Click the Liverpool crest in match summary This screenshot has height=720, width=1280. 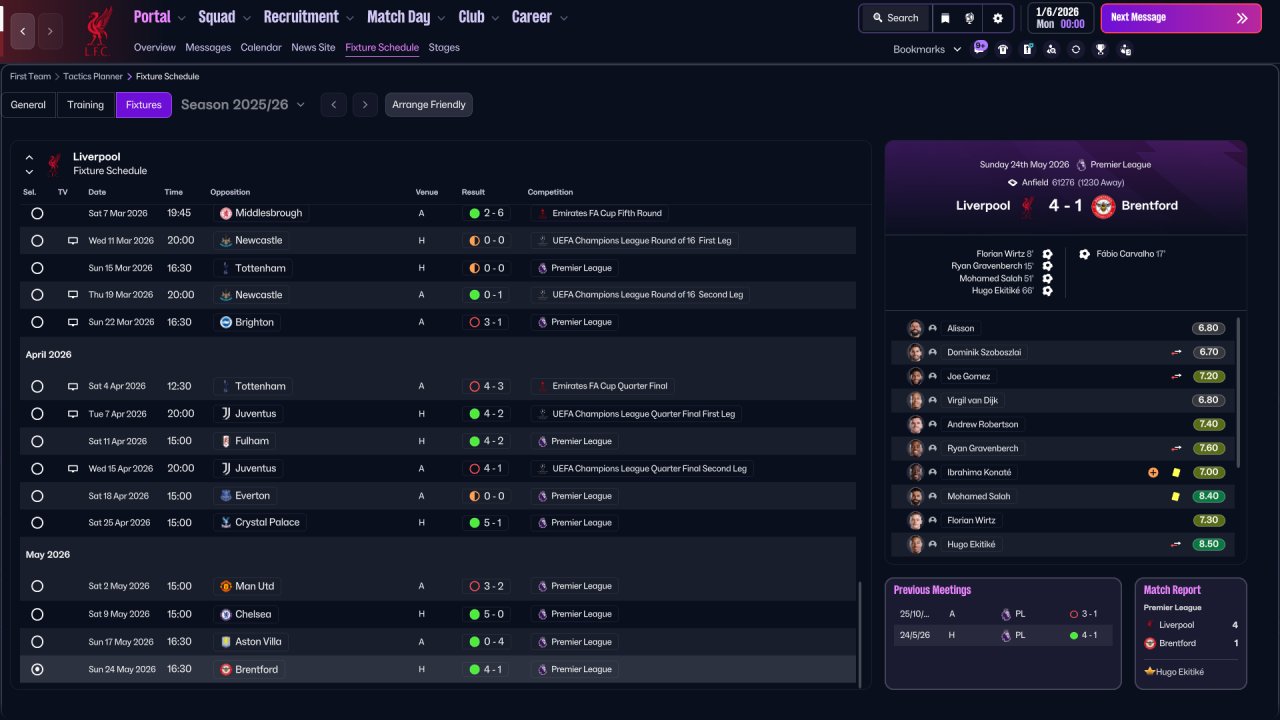(1027, 206)
